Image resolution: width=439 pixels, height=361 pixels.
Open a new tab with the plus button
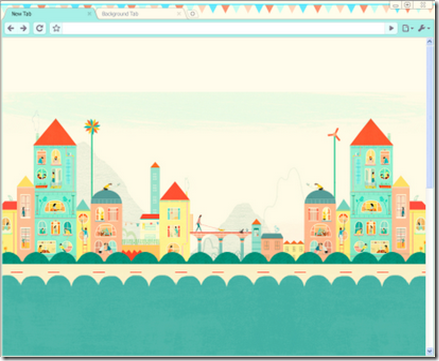point(192,14)
